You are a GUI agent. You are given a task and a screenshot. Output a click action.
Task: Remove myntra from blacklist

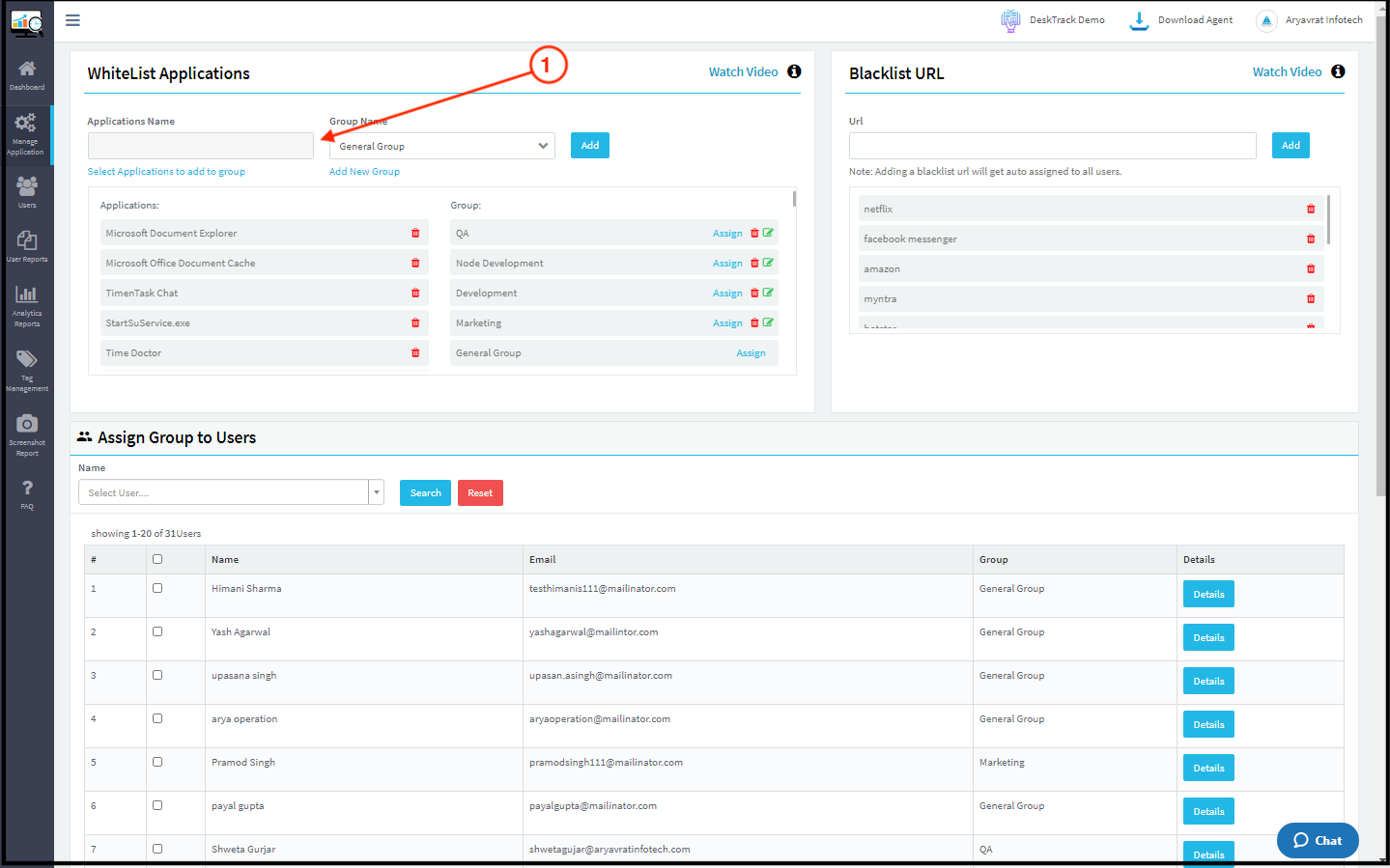(x=1311, y=298)
